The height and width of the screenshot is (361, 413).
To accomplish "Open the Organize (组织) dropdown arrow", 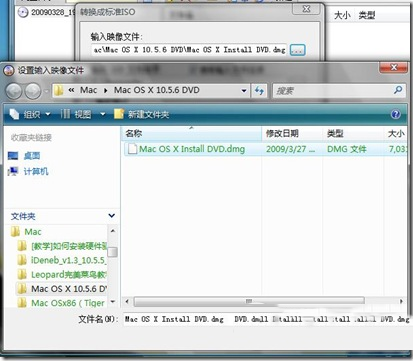I will point(48,114).
